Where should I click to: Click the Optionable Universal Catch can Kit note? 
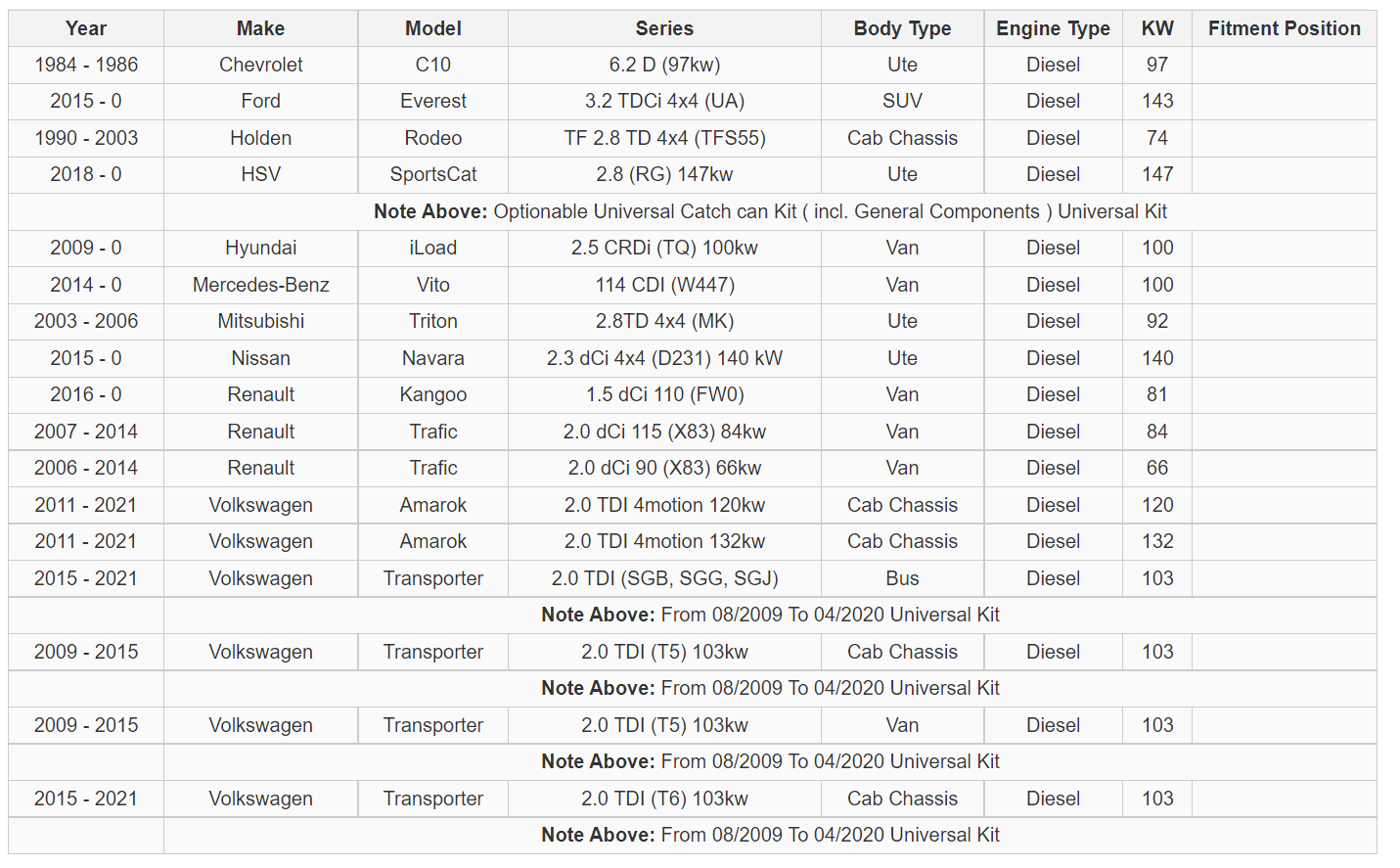pyautogui.click(x=770, y=211)
